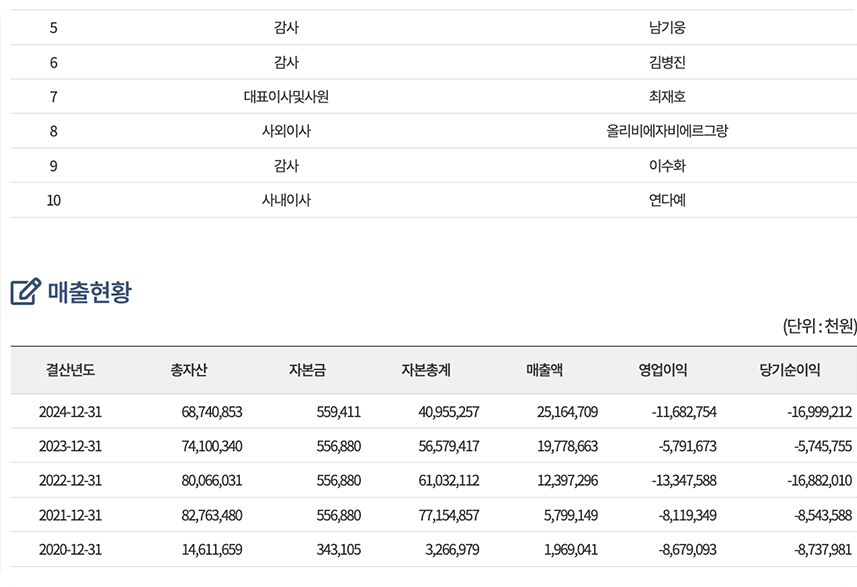Click total assets value 74,100,340
The height and width of the screenshot is (587, 857).
(x=212, y=446)
